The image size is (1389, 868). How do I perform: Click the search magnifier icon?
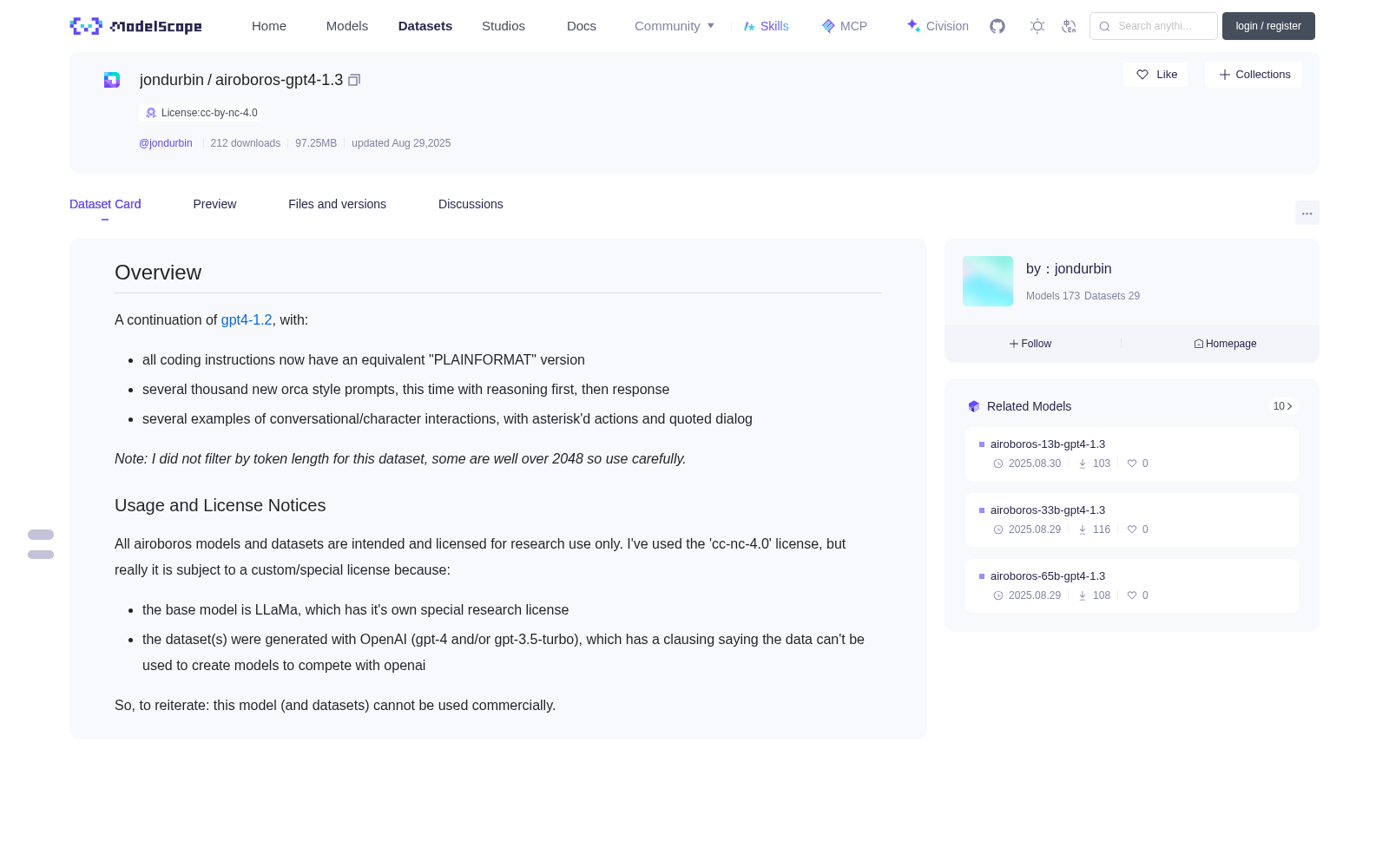[x=1105, y=26]
